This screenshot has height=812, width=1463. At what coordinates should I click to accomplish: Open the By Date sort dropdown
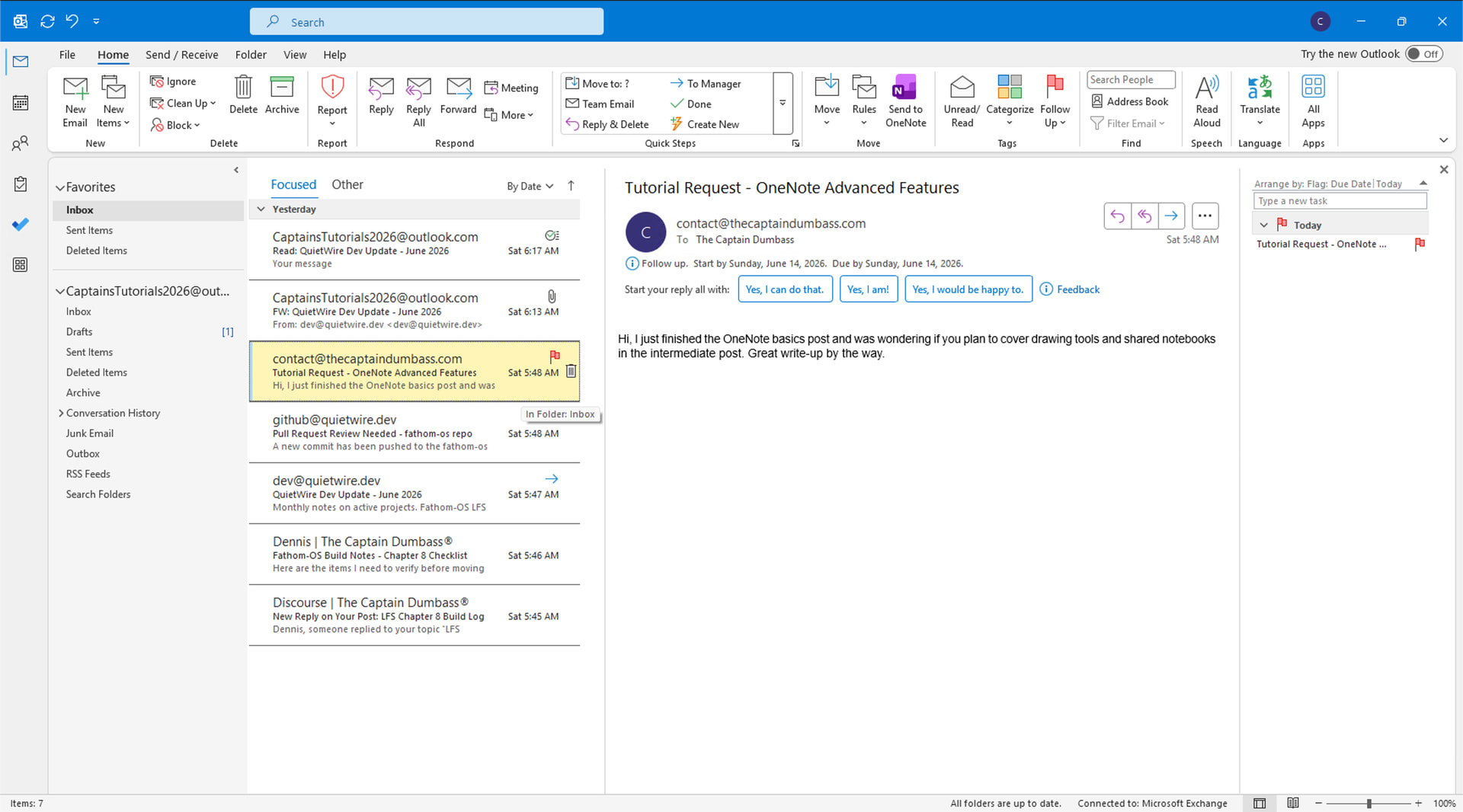pos(530,186)
